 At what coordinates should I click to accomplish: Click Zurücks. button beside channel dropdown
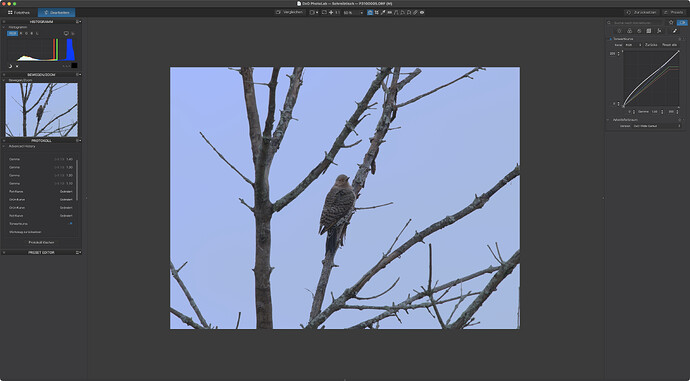pyautogui.click(x=651, y=45)
